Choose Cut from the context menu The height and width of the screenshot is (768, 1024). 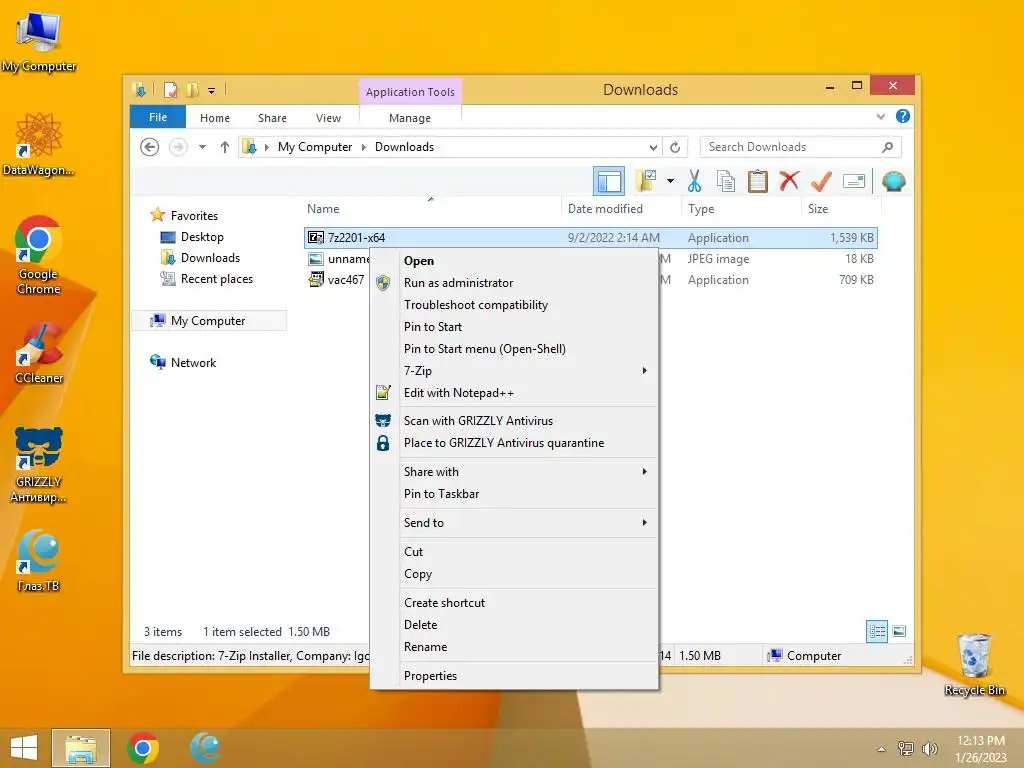(515, 552)
